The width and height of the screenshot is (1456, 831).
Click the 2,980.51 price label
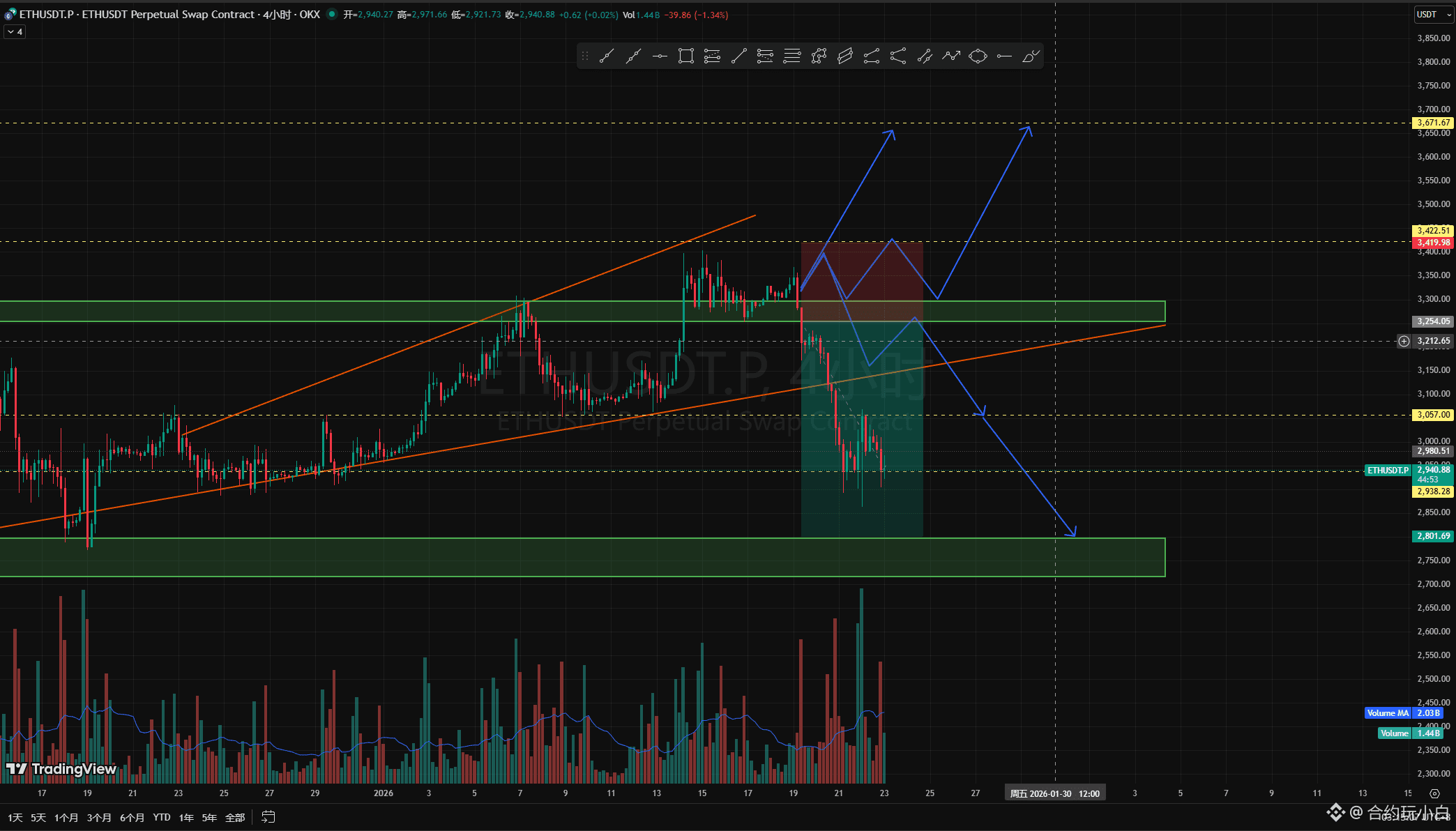click(1434, 451)
